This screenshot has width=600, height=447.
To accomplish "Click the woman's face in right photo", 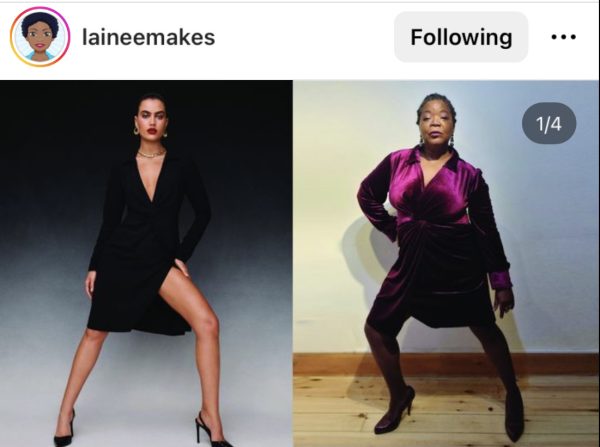I will (x=436, y=123).
